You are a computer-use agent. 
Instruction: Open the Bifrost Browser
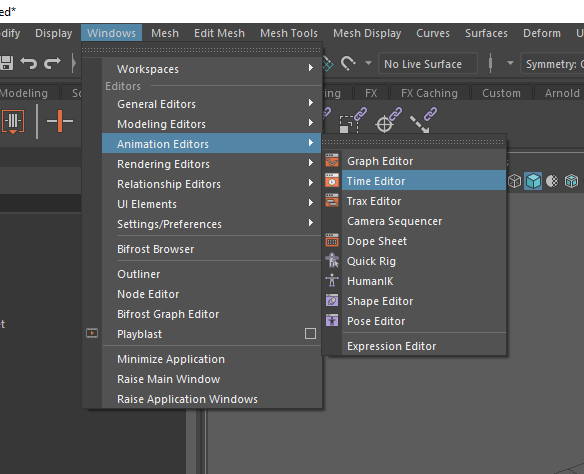(x=212, y=249)
